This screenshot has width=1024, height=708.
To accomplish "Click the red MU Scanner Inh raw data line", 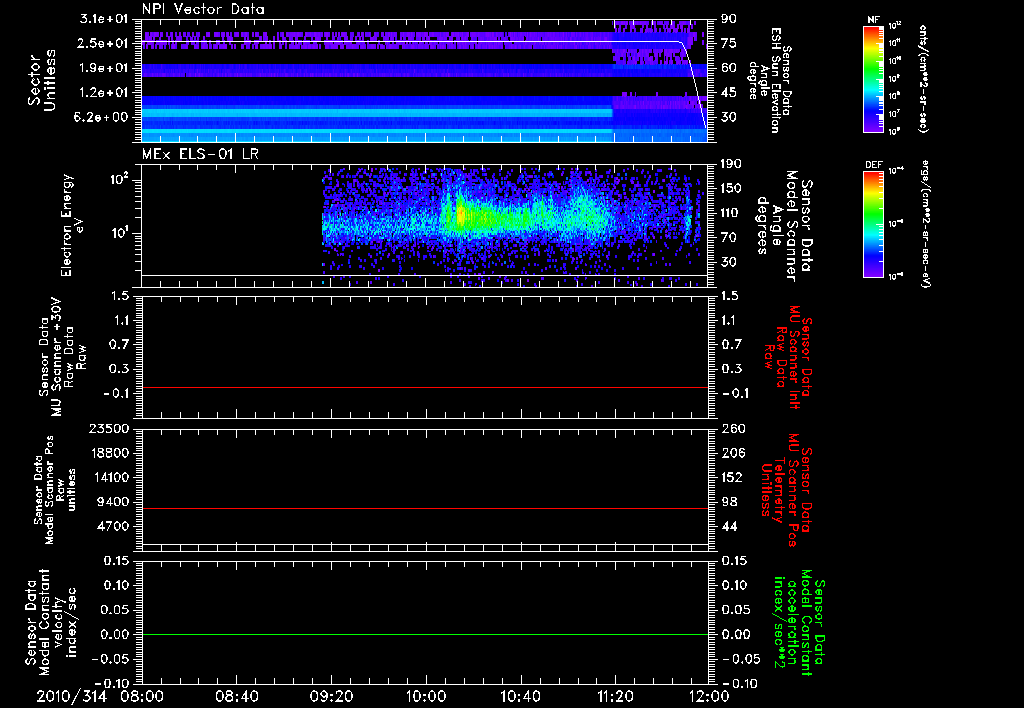I will coord(424,387).
